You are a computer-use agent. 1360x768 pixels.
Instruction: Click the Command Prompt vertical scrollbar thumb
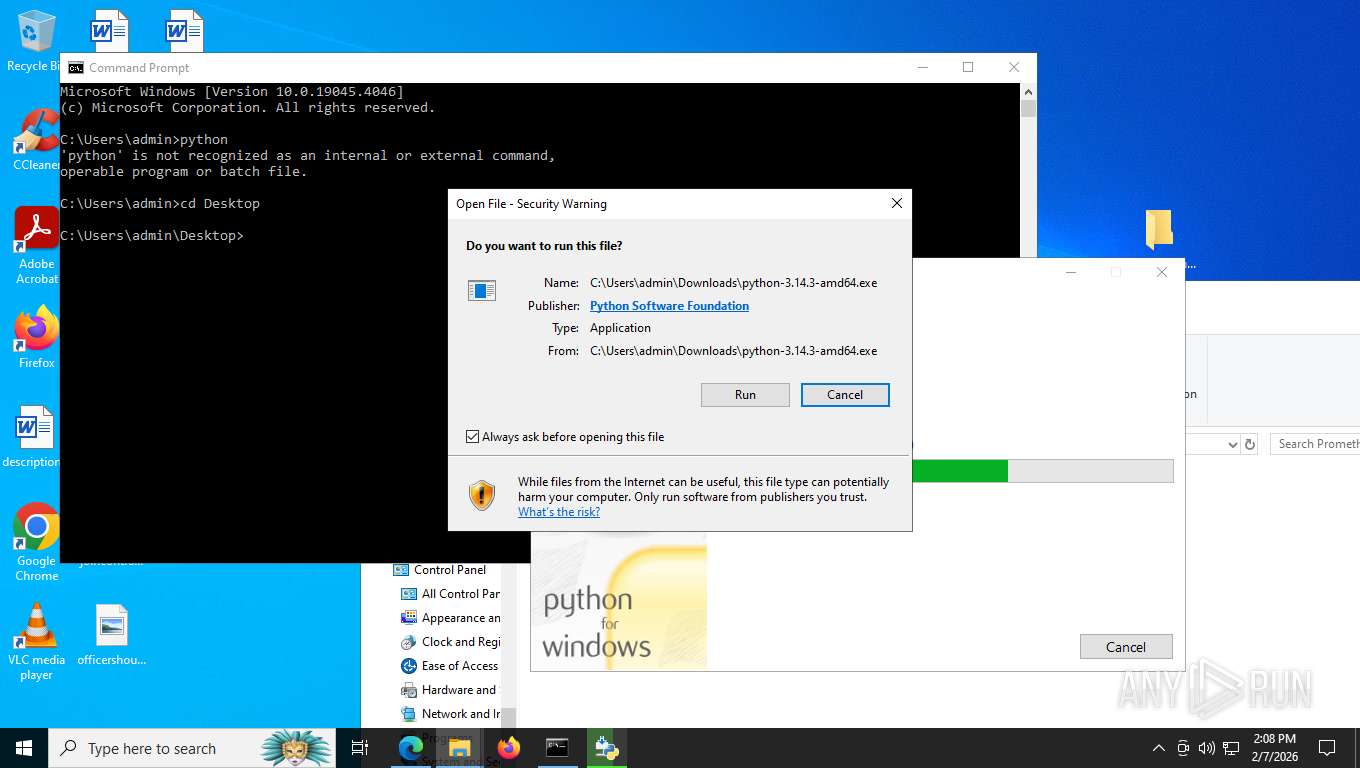click(1028, 108)
